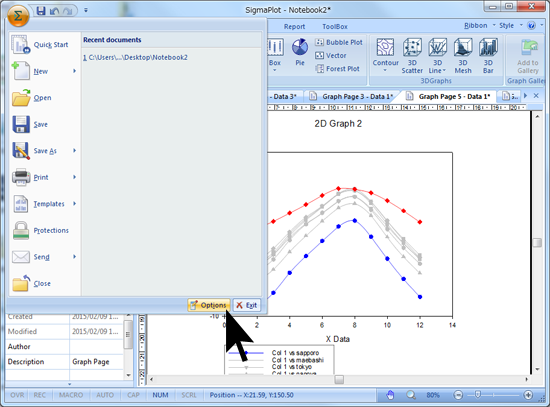Create a 3D Mesh plot

463,56
